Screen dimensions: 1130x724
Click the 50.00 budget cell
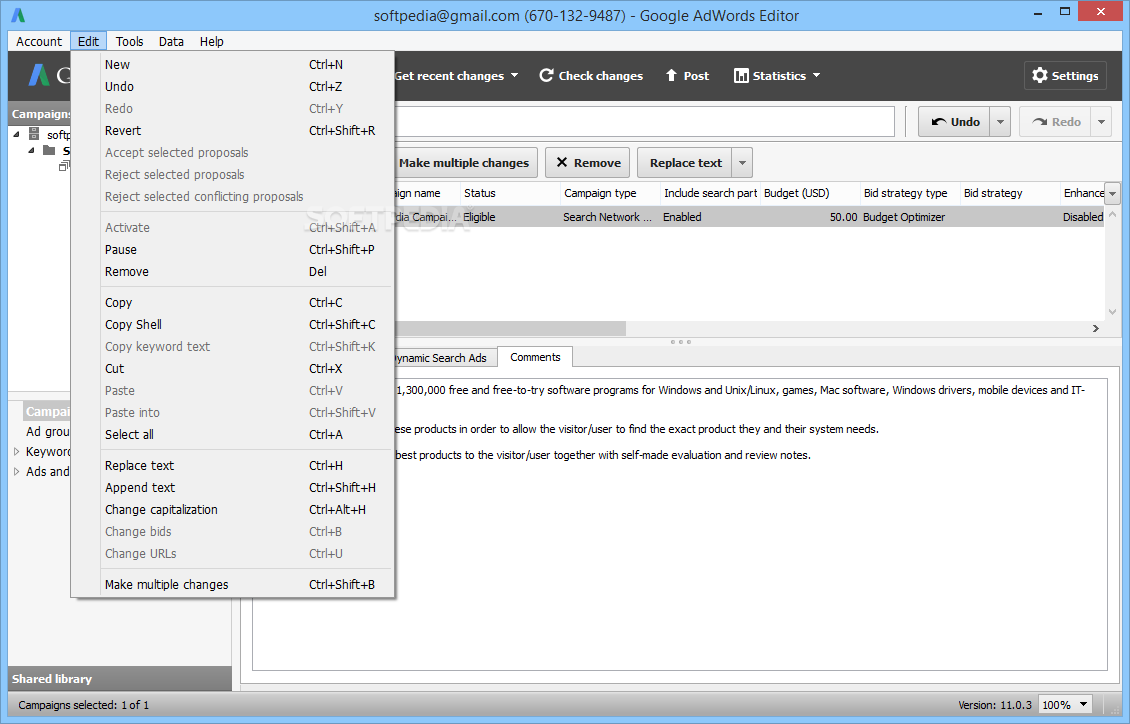[811, 217]
